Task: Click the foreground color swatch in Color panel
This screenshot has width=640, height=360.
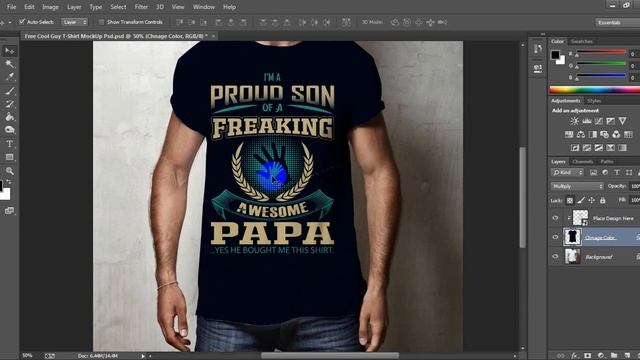Action: pos(555,54)
